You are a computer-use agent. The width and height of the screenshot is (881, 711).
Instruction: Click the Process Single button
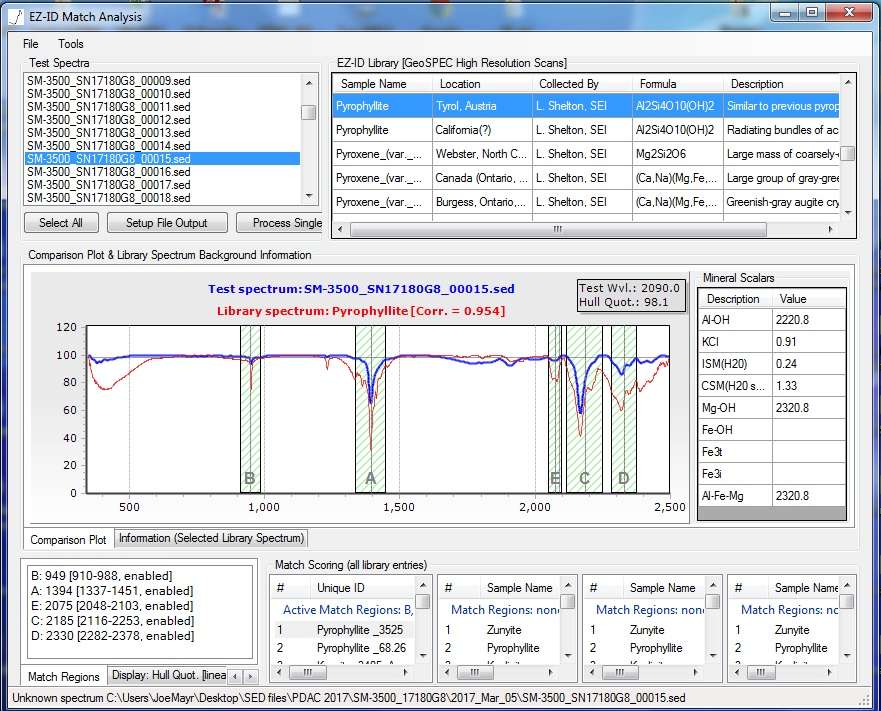[280, 223]
